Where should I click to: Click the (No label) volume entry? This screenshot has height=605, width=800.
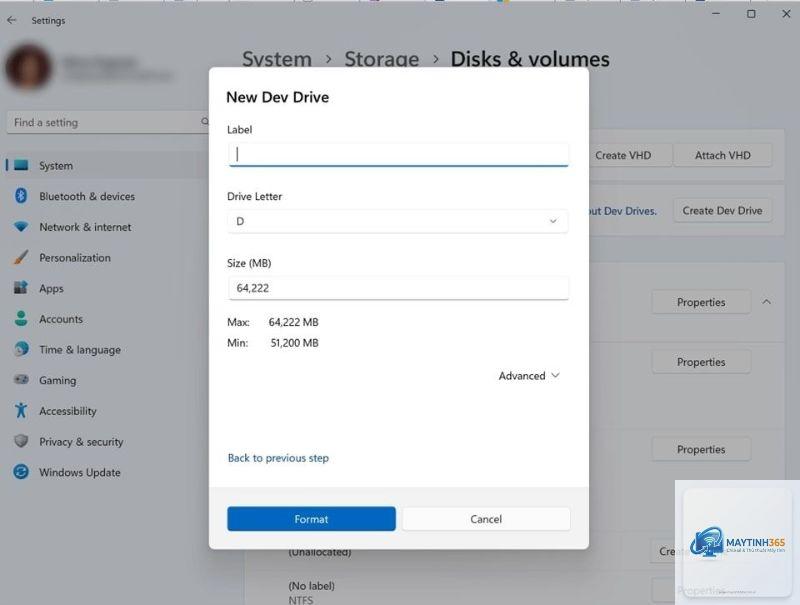(x=311, y=586)
